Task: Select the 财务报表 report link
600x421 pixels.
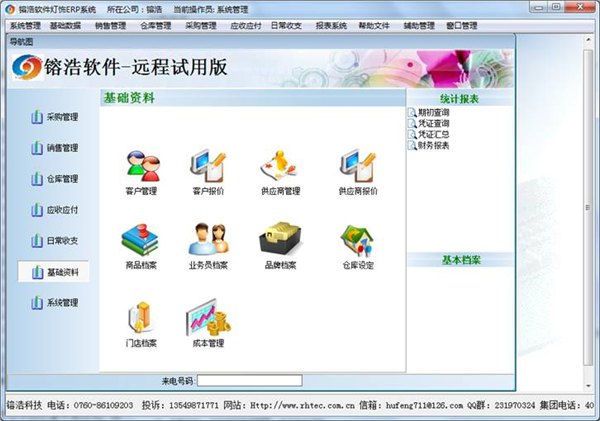Action: (434, 145)
